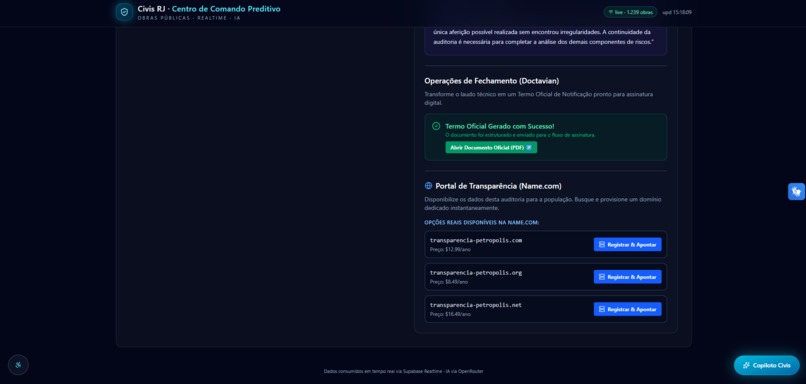This screenshot has height=384, width=806.
Task: Click Civis RJ title text
Action: tap(151, 9)
